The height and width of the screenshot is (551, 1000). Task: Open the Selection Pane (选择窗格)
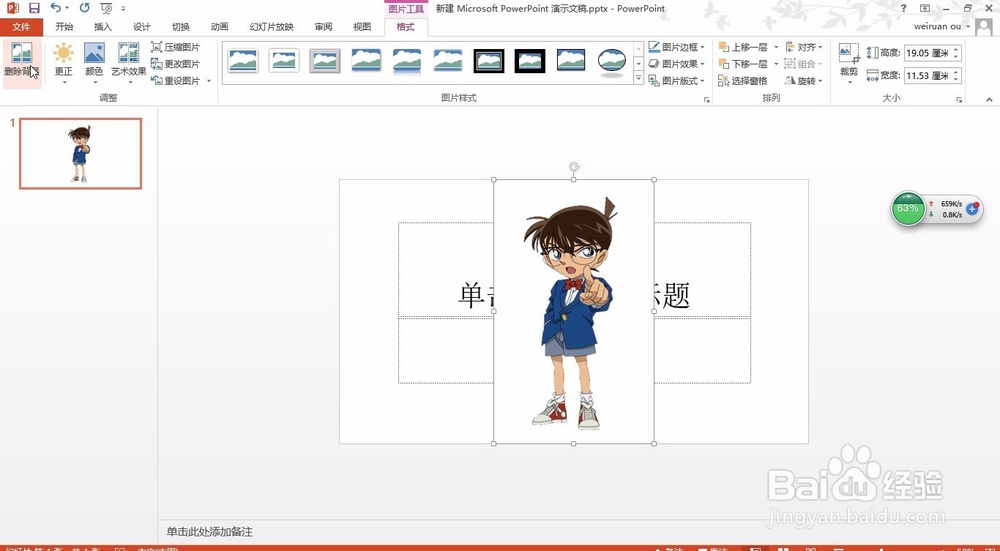[x=743, y=81]
